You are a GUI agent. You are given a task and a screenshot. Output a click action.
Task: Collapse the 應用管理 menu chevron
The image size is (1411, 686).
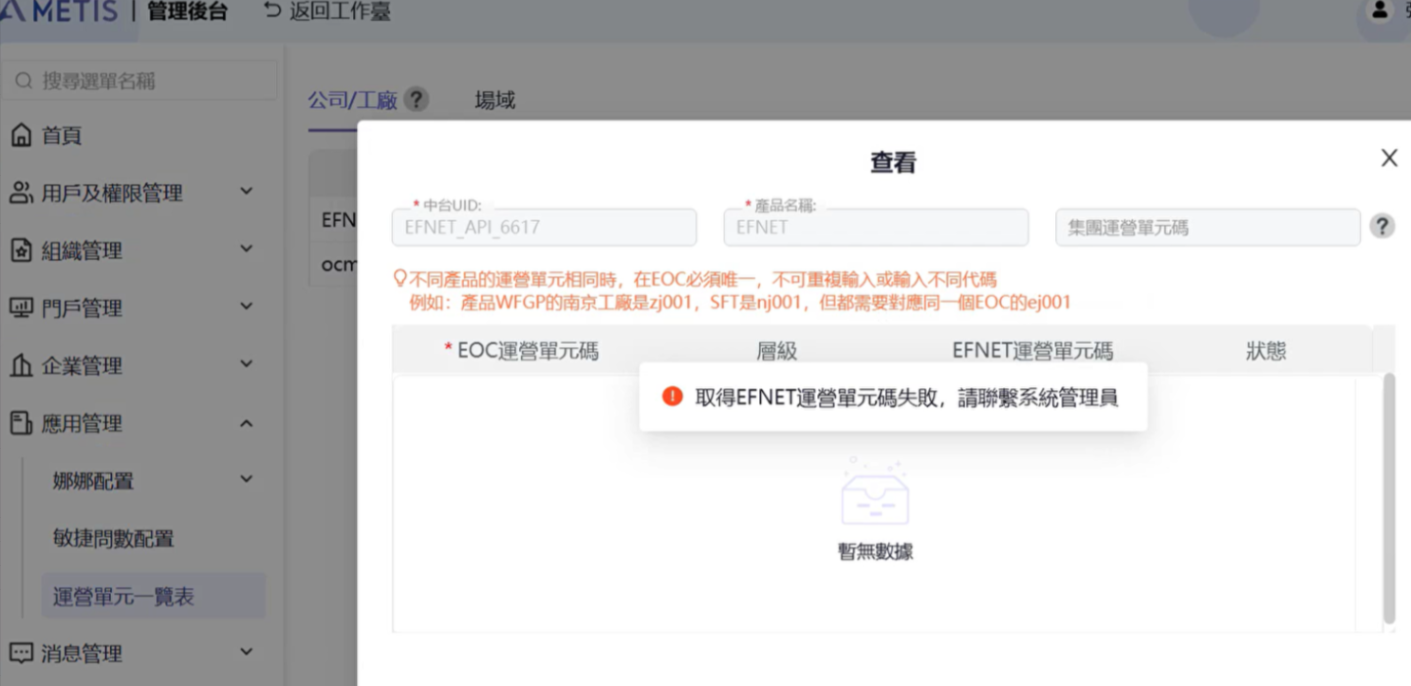(246, 423)
